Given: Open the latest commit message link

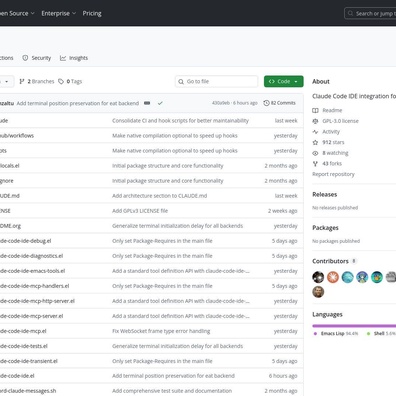Looking at the screenshot, I should tap(78, 103).
